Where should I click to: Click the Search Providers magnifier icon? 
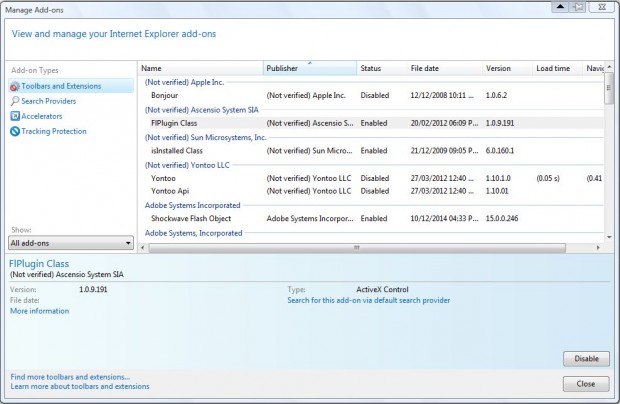tap(15, 101)
